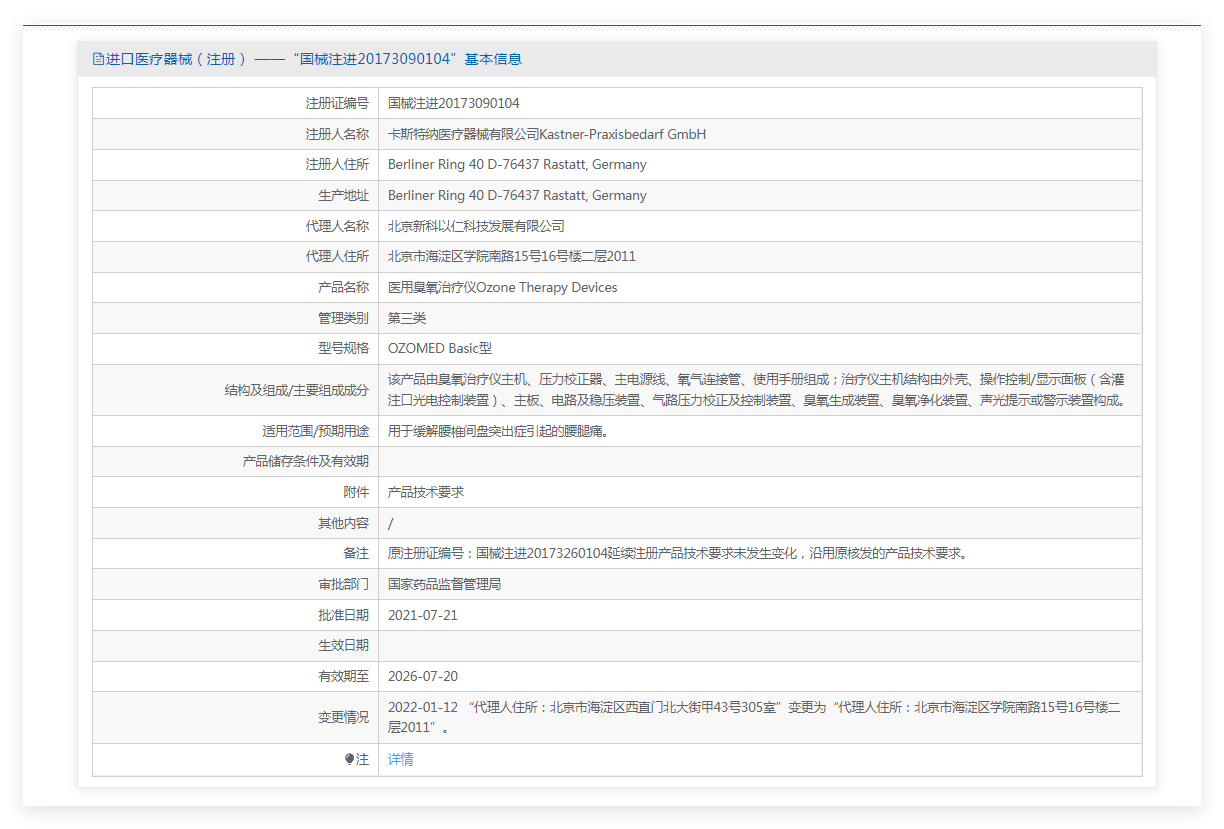1224x829 pixels.
Task: Click approval date 2021-07-21
Action: (x=423, y=615)
